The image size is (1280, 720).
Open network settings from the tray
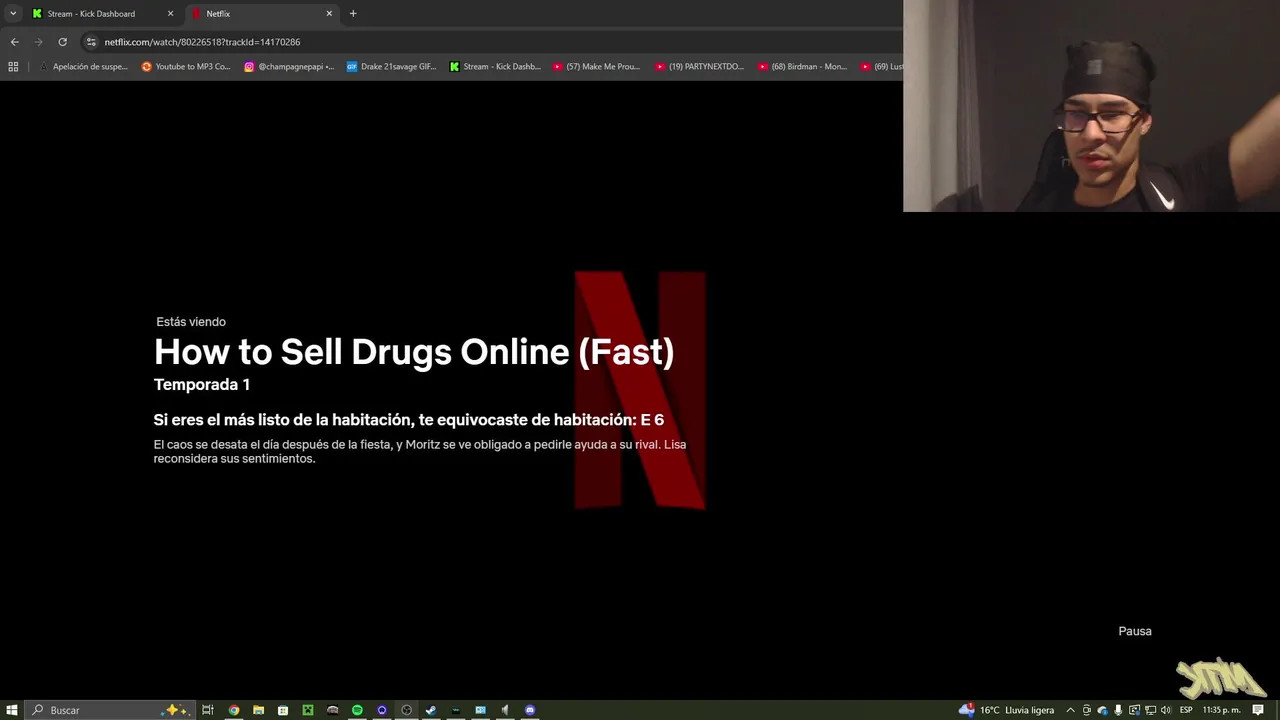tap(1150, 710)
